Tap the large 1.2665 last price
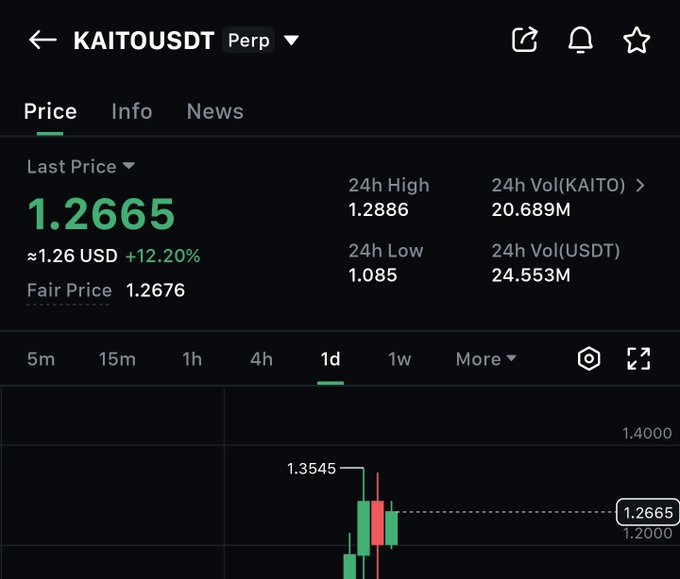Viewport: 680px width, 579px height. (x=101, y=213)
